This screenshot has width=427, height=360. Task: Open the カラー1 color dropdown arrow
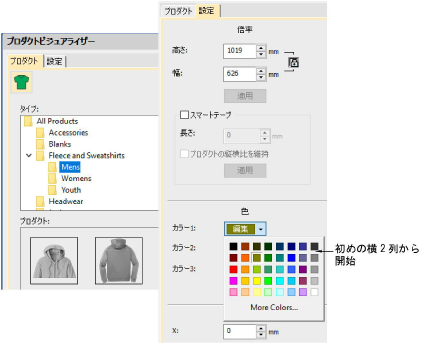coord(261,229)
